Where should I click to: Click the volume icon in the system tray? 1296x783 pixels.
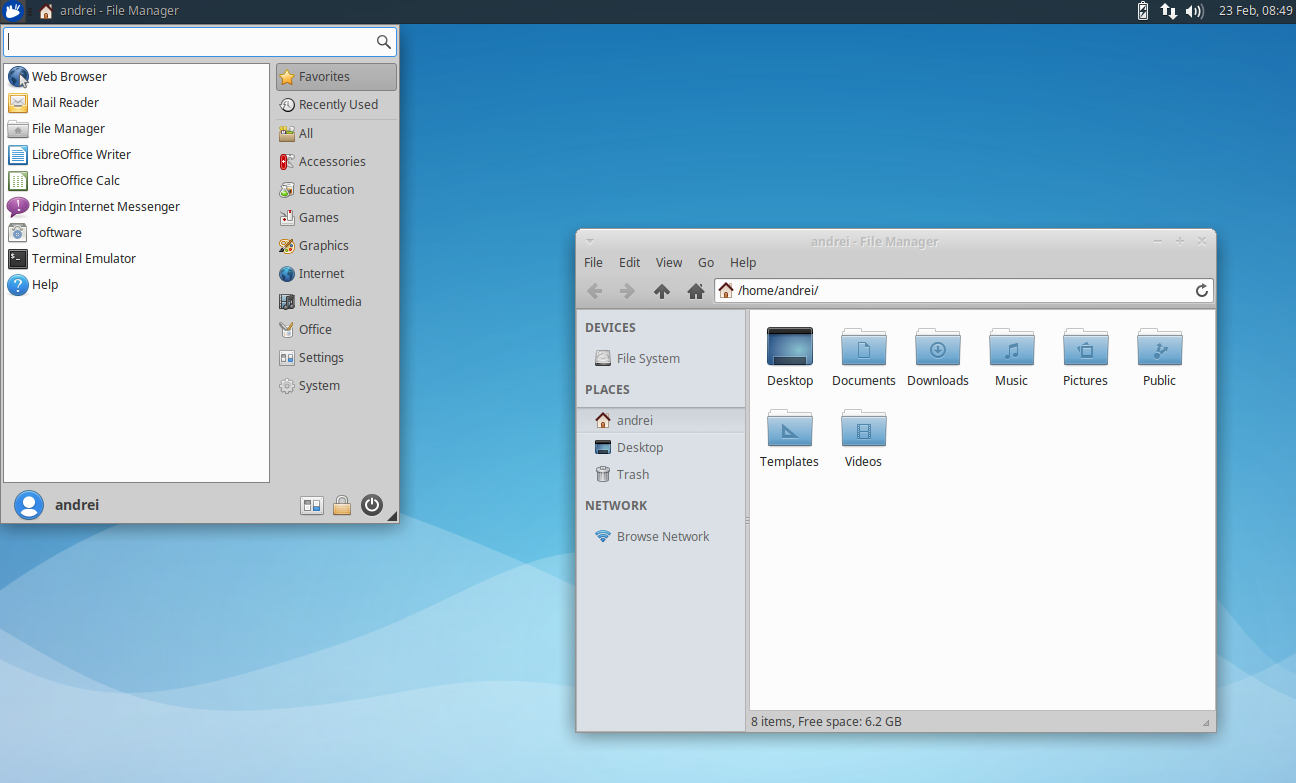(1196, 11)
